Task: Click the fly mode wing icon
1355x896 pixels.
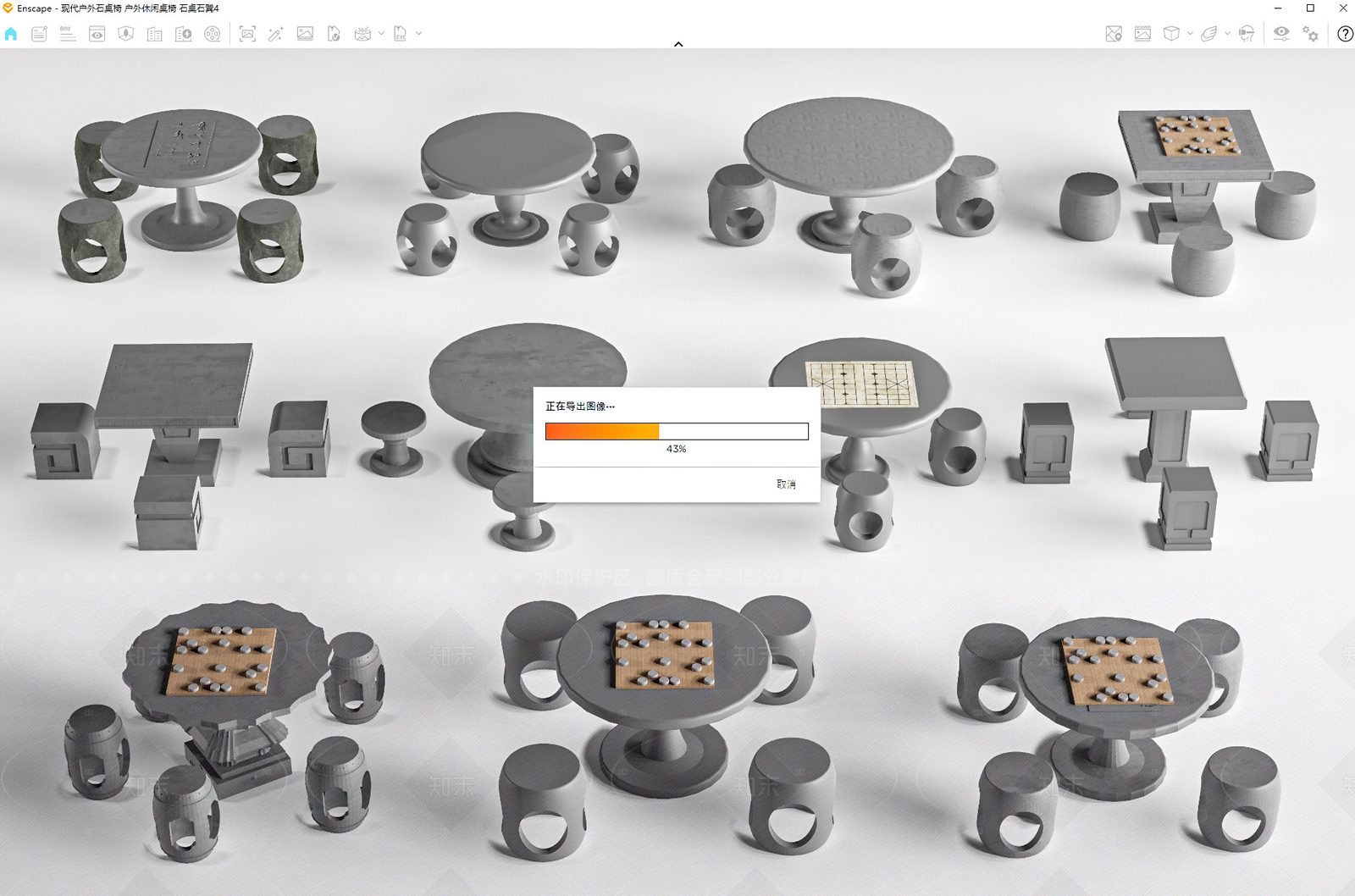Action: [x=1209, y=34]
